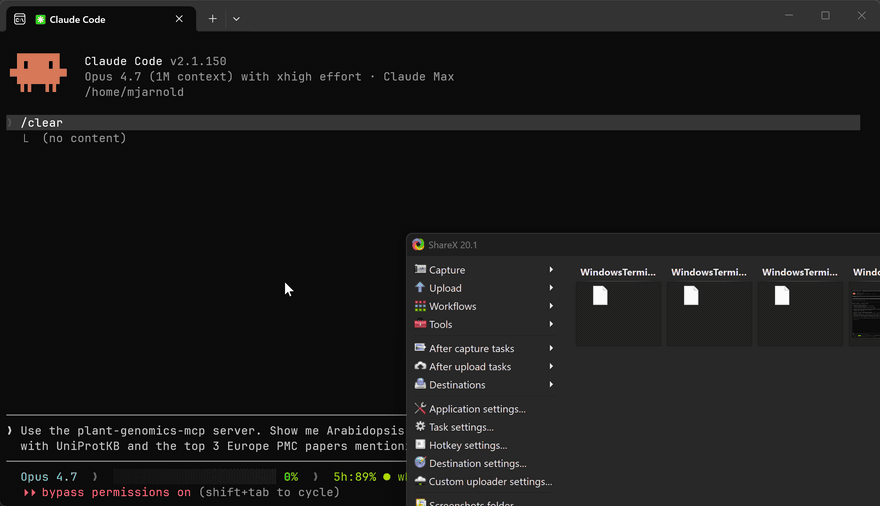The image size is (880, 506).
Task: Open the Destinations menu
Action: [484, 385]
